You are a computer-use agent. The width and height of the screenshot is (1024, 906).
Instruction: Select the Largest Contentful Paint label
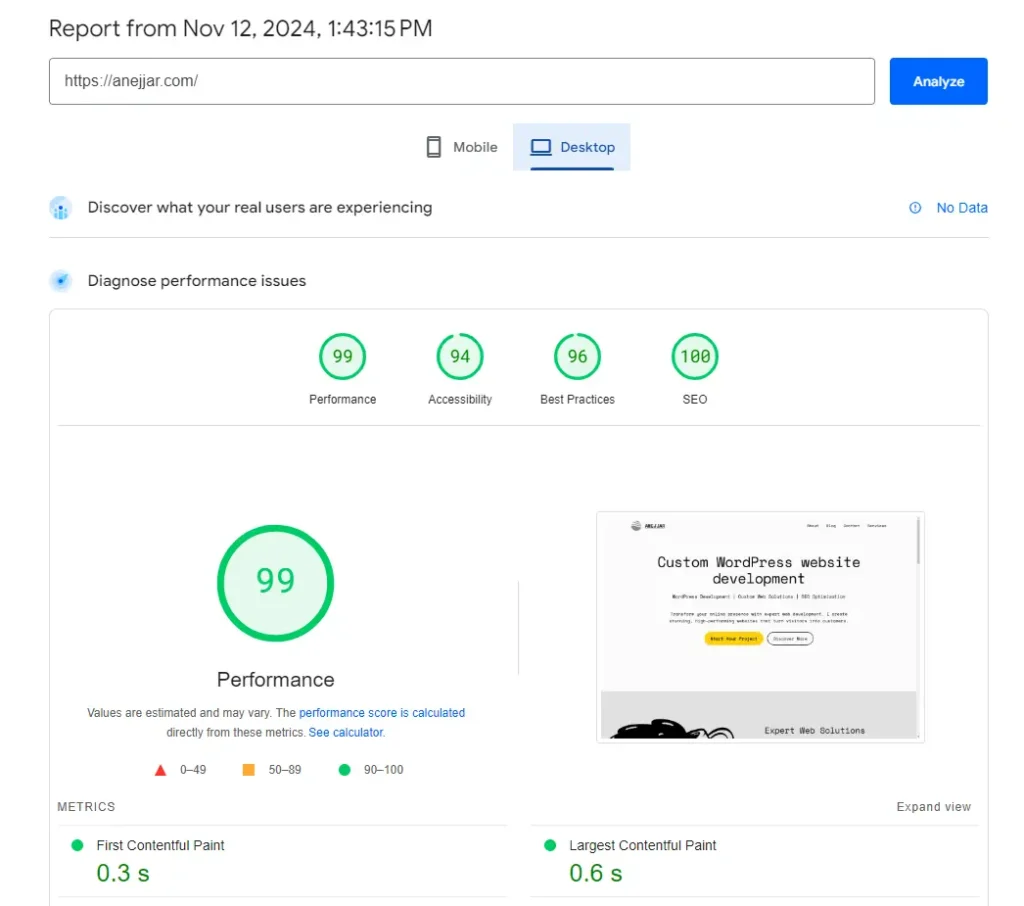pos(643,845)
